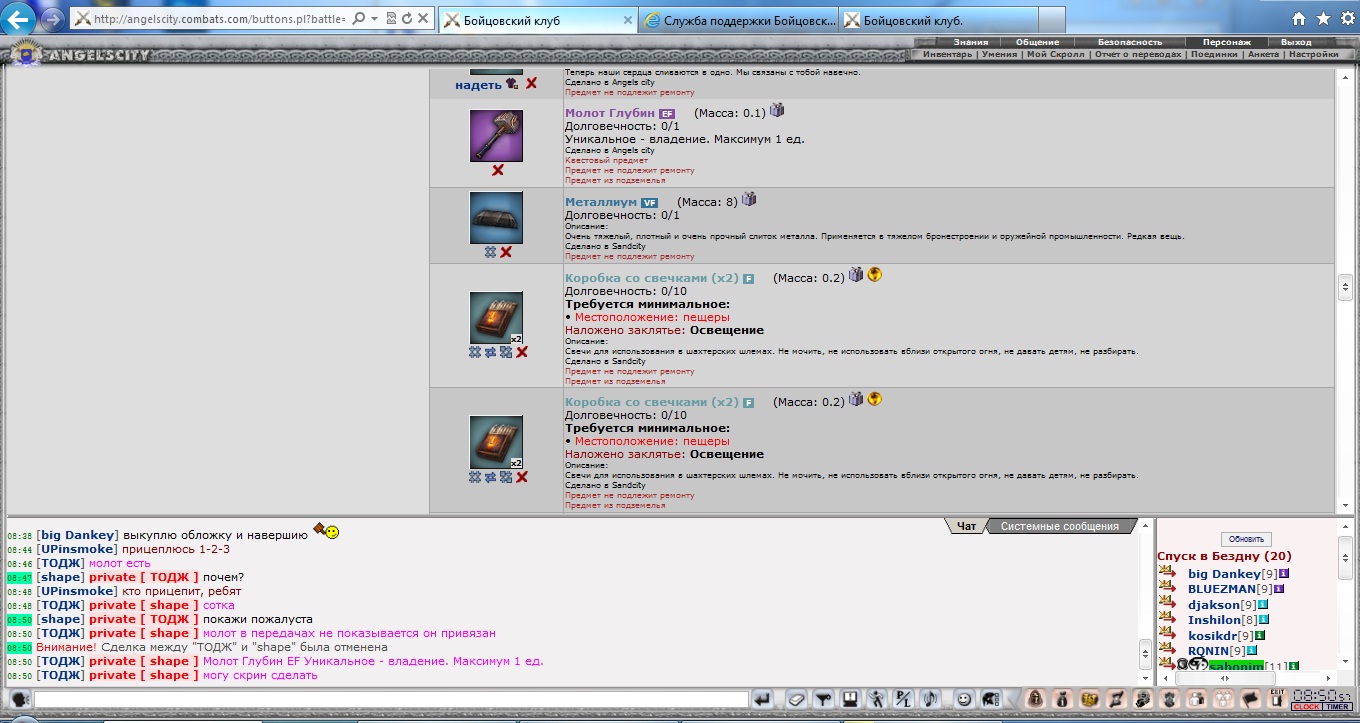Open the Безопасность menu
Image resolution: width=1360 pixels, height=723 pixels.
click(x=1130, y=42)
